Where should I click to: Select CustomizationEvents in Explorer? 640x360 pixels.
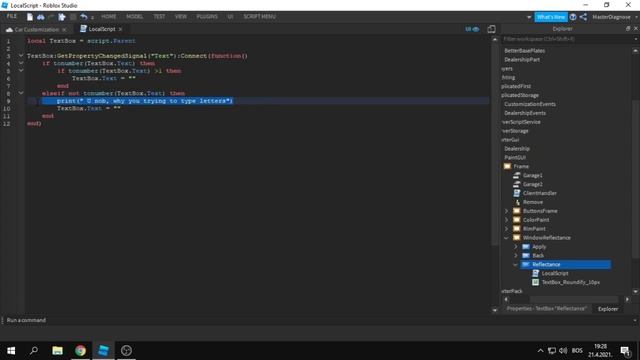tap(530, 104)
